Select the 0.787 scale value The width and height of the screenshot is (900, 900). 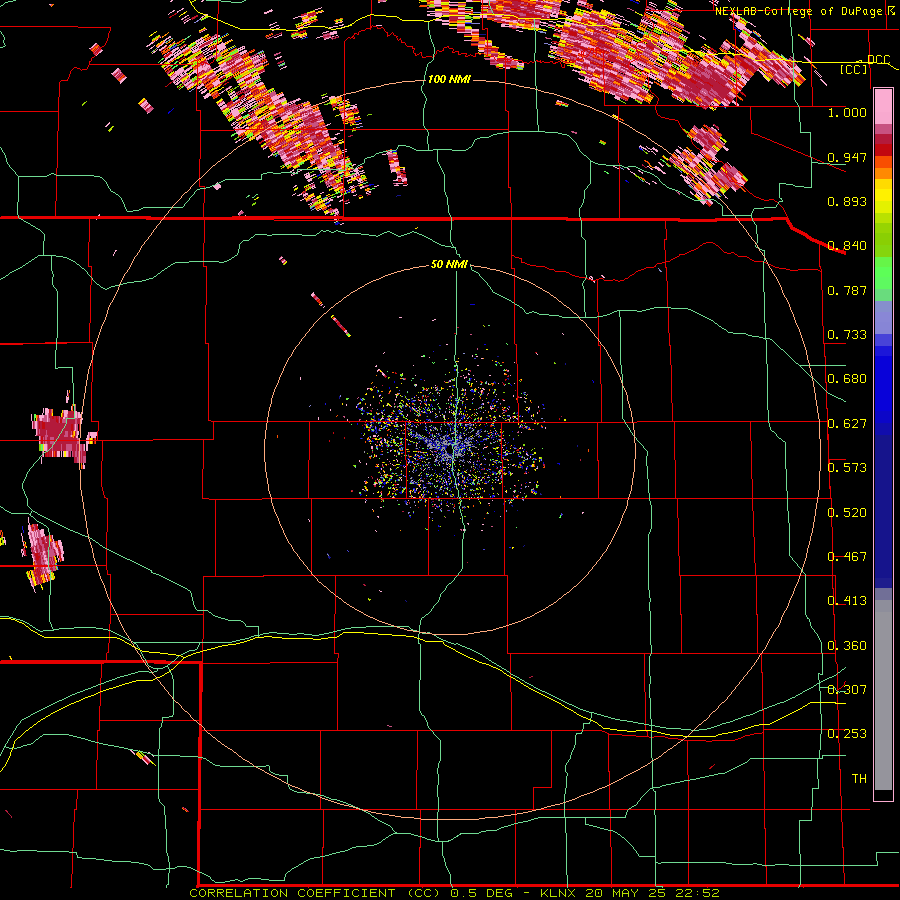(847, 290)
